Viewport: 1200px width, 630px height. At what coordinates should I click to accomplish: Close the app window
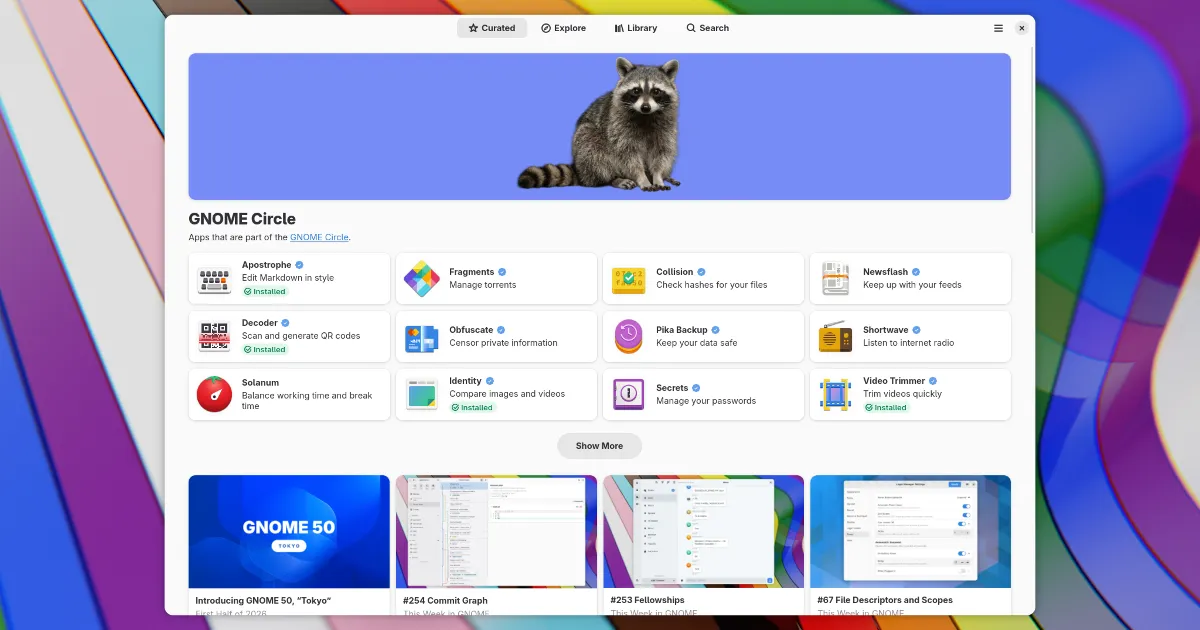pos(1021,28)
